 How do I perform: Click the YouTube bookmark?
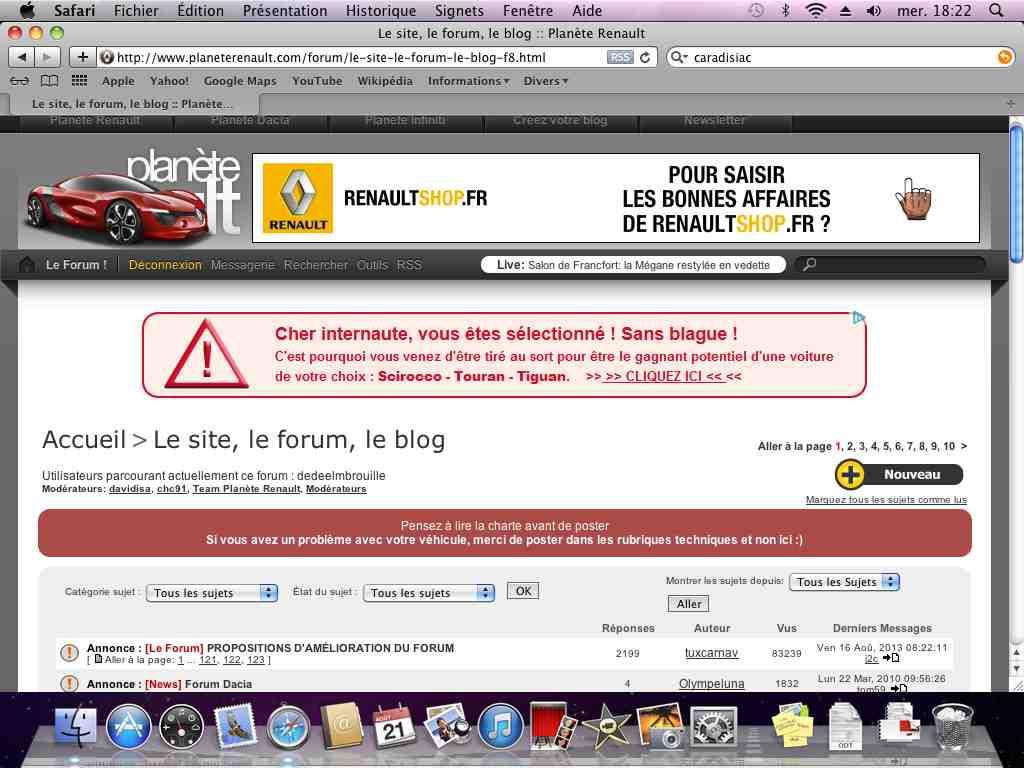pos(317,81)
